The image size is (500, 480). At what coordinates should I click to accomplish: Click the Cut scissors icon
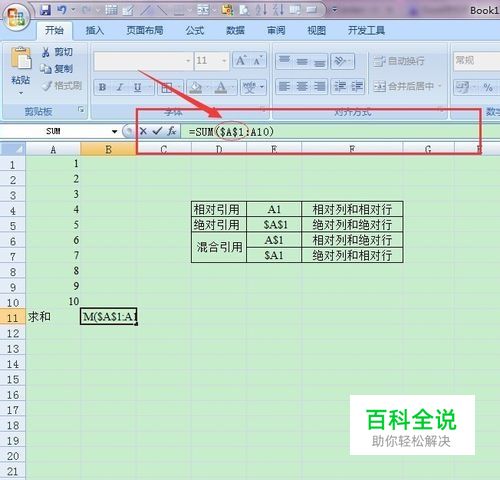click(x=46, y=52)
